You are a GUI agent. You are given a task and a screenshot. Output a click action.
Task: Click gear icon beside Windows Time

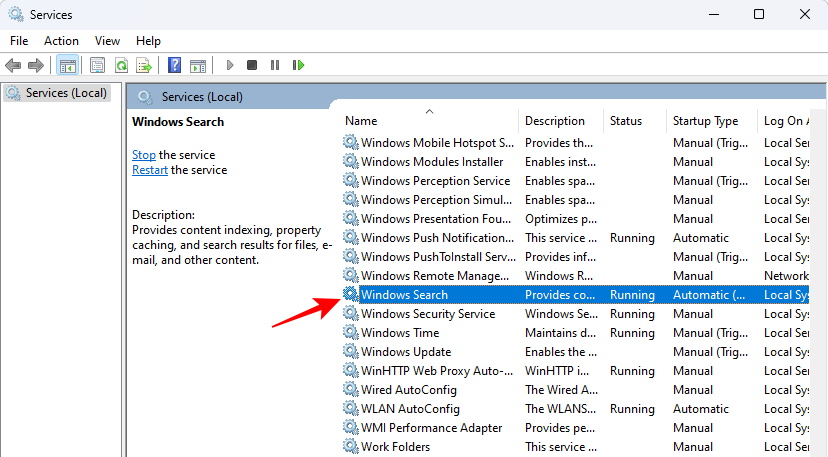351,332
